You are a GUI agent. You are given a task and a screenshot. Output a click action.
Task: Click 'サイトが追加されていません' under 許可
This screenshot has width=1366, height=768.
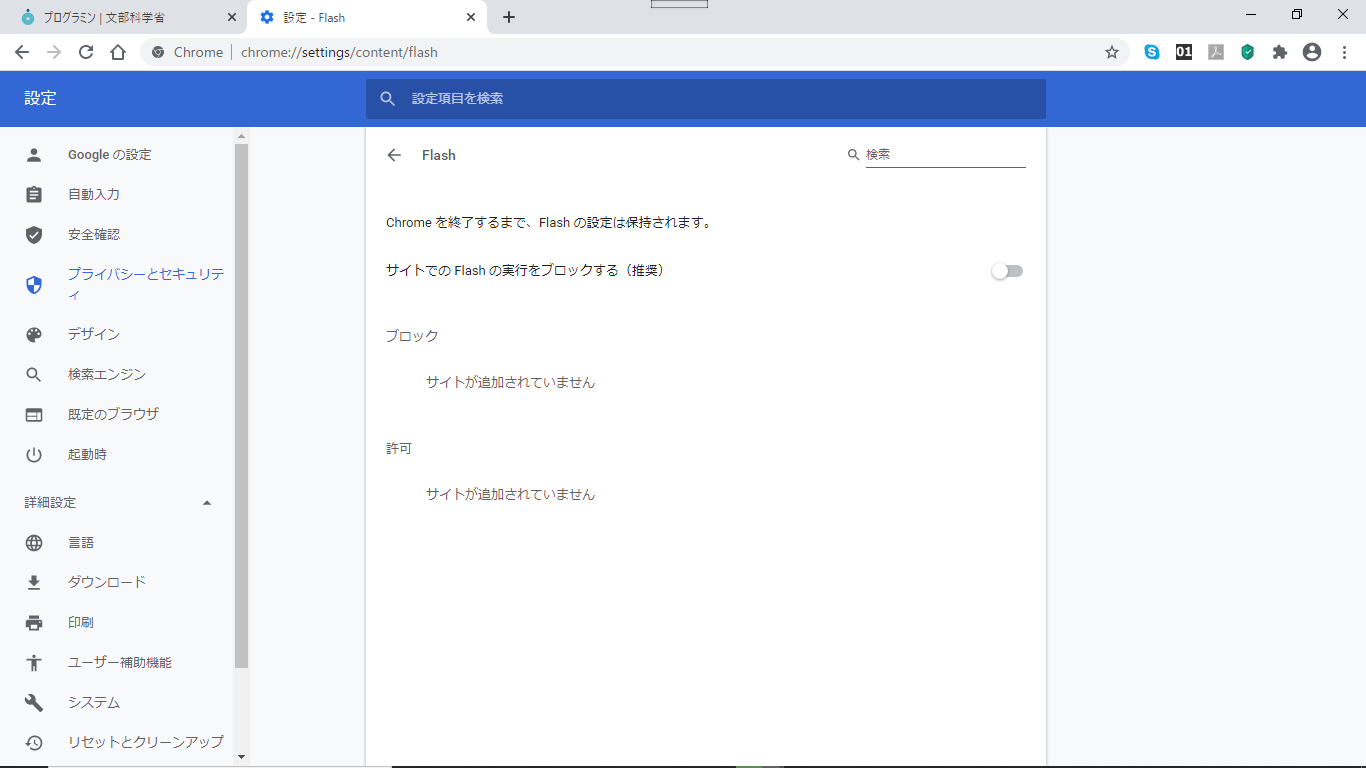[x=510, y=494]
